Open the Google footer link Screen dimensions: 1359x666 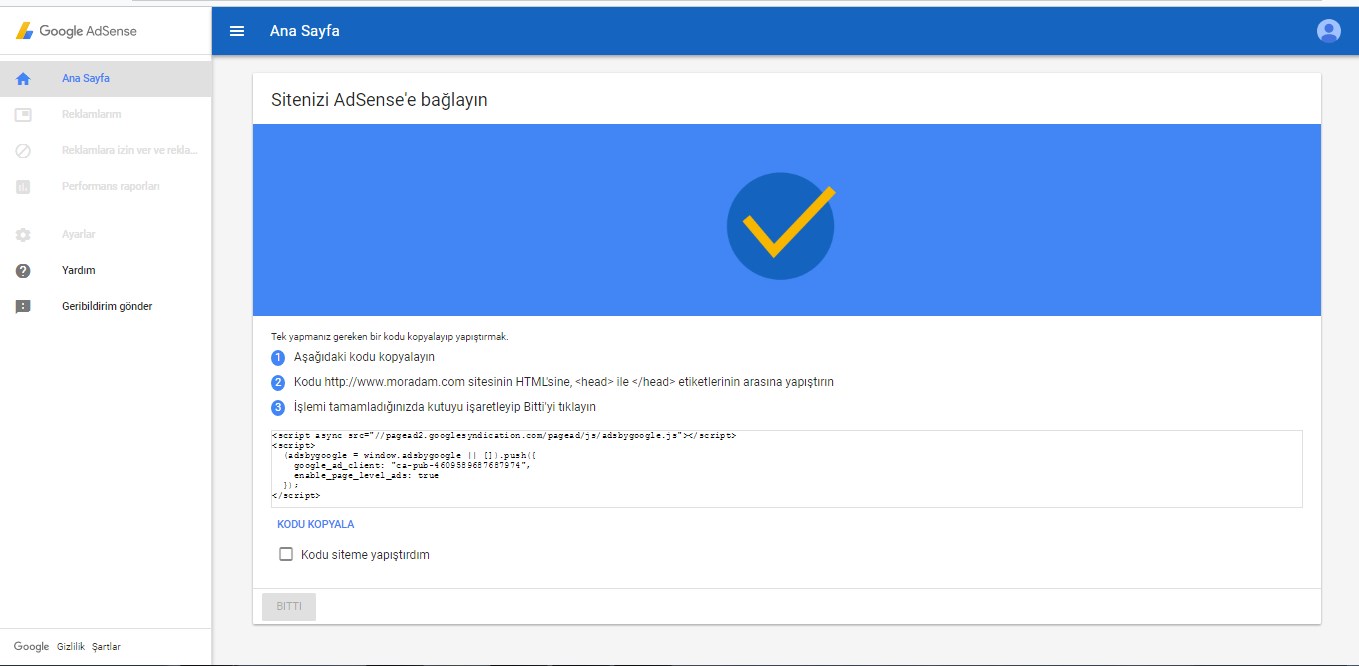pyautogui.click(x=31, y=647)
